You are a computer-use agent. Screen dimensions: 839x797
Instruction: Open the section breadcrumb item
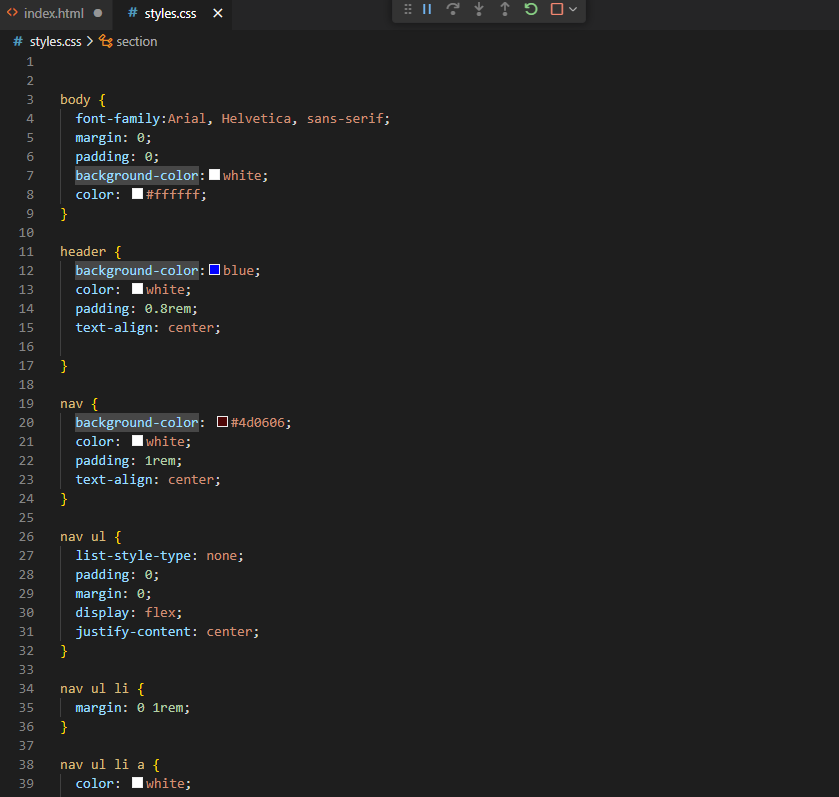136,41
